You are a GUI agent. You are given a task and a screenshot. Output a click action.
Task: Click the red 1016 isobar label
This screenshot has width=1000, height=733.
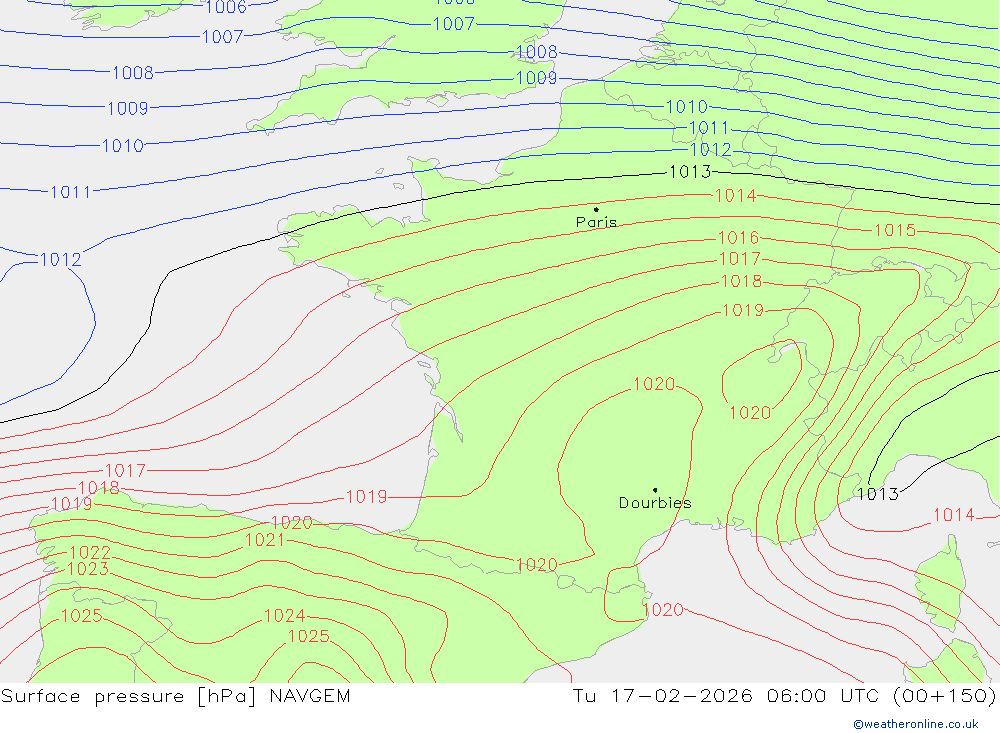point(739,238)
